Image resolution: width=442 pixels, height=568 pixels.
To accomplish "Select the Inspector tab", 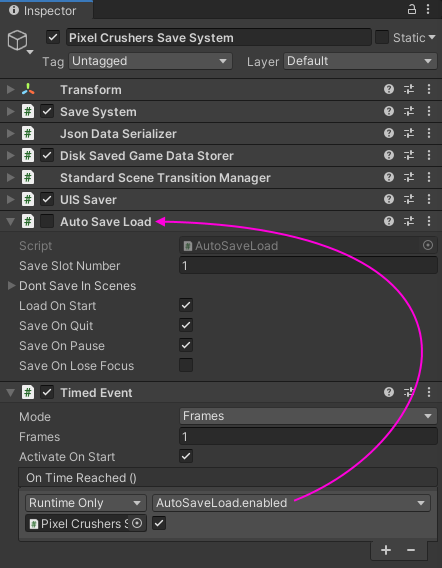I will point(43,11).
